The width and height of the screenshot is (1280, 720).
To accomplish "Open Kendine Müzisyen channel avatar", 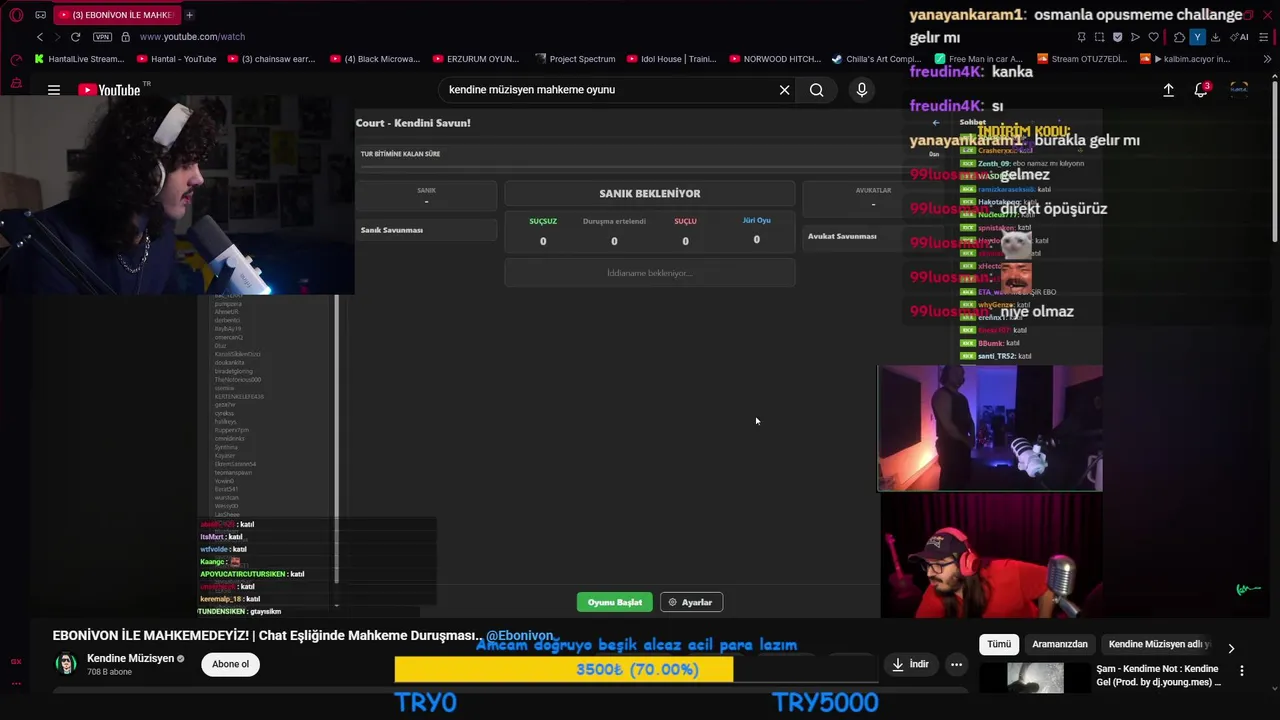I will 66,664.
